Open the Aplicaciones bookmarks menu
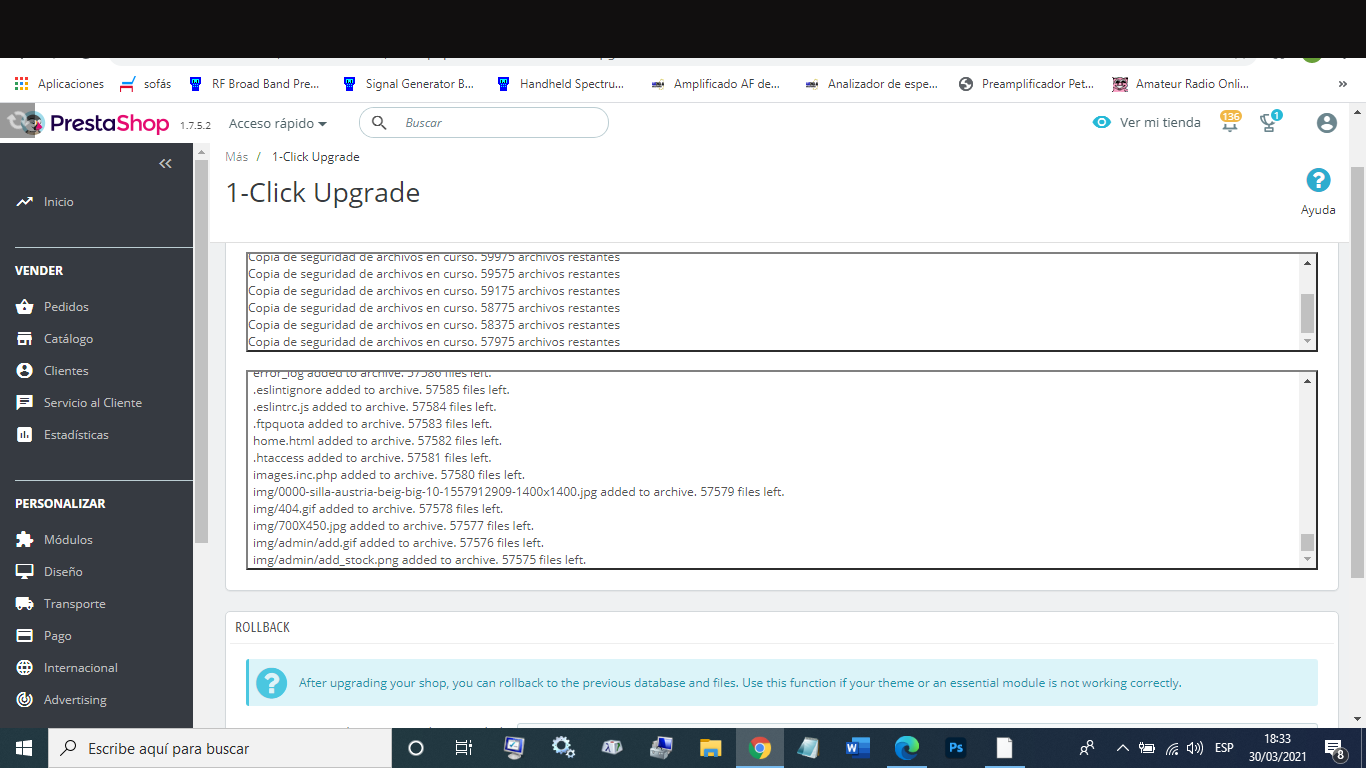The image size is (1366, 768). pyautogui.click(x=62, y=84)
